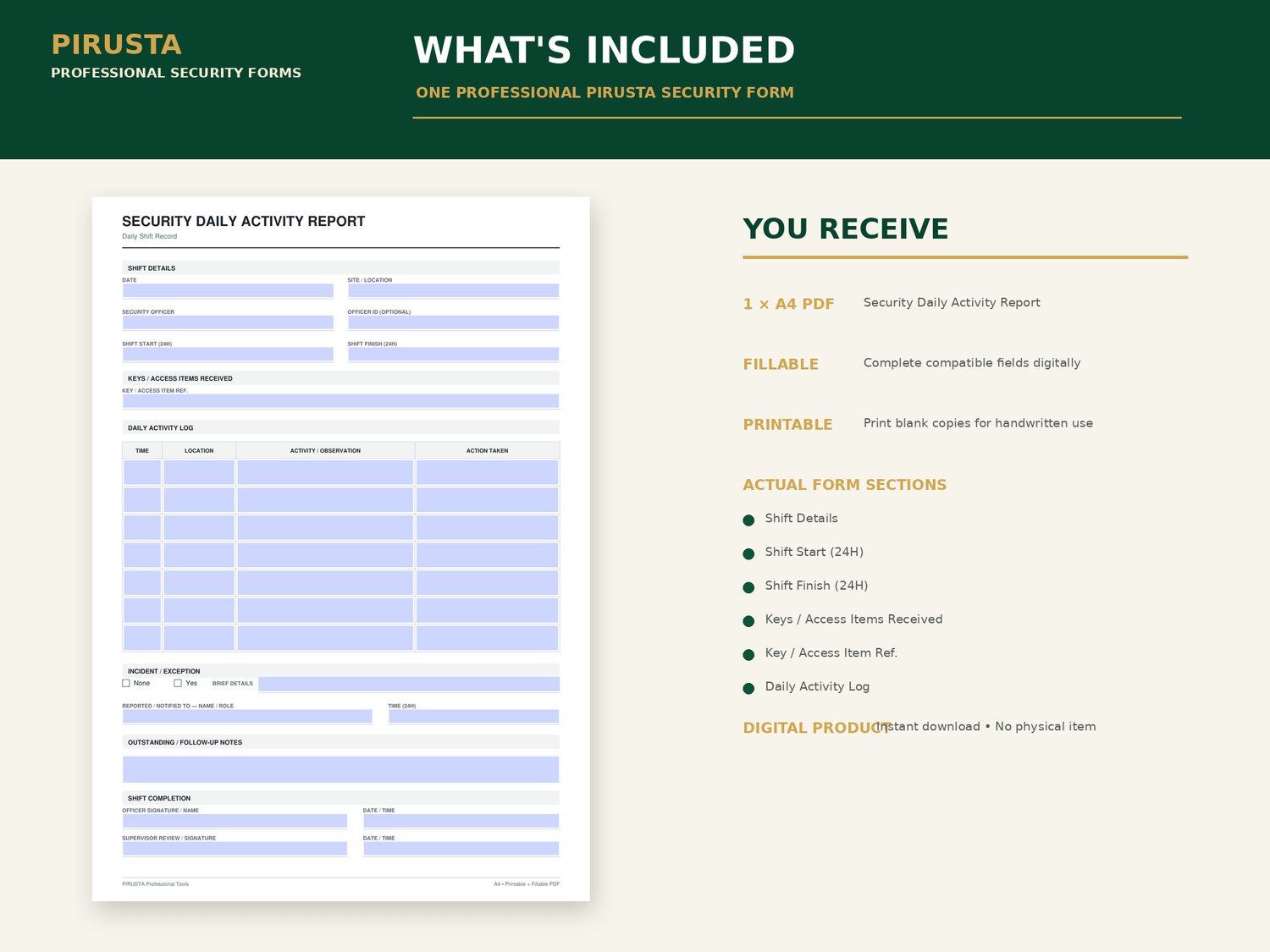Click the Officer Signature / Name field

point(235,821)
